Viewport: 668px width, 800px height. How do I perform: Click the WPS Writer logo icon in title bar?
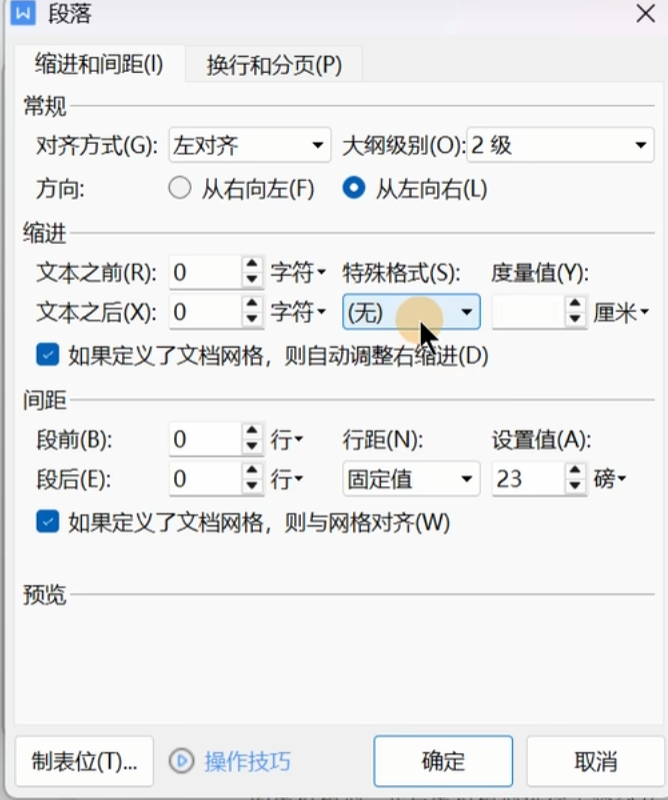coord(23,12)
